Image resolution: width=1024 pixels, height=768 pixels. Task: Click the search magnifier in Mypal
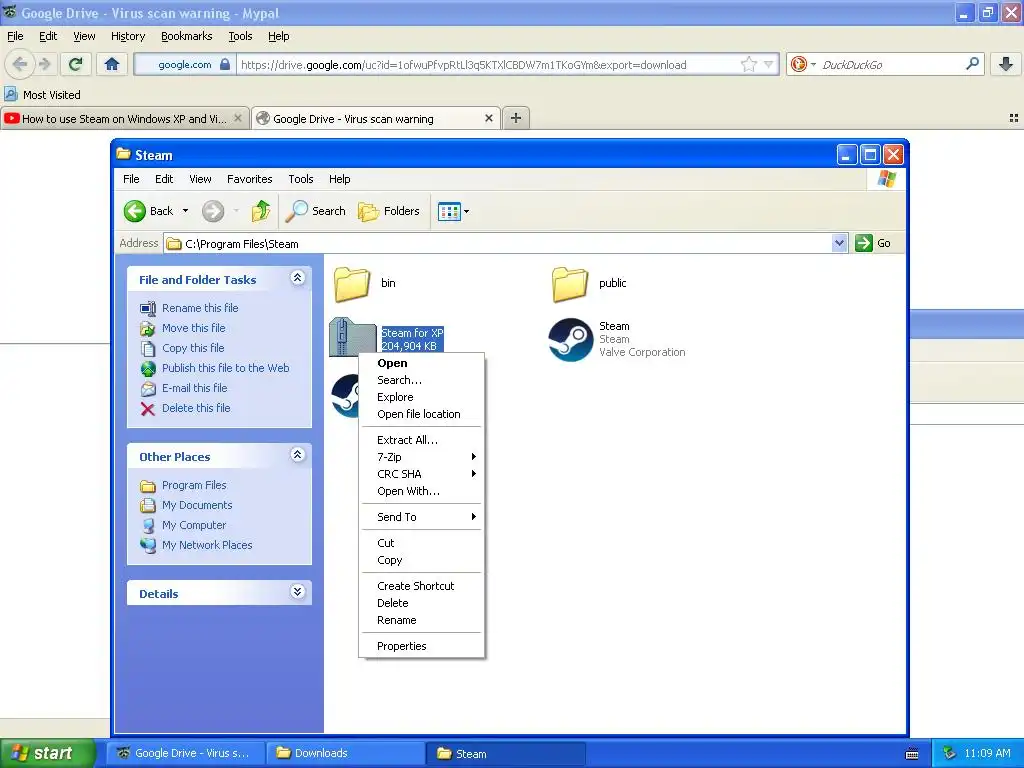tap(972, 64)
